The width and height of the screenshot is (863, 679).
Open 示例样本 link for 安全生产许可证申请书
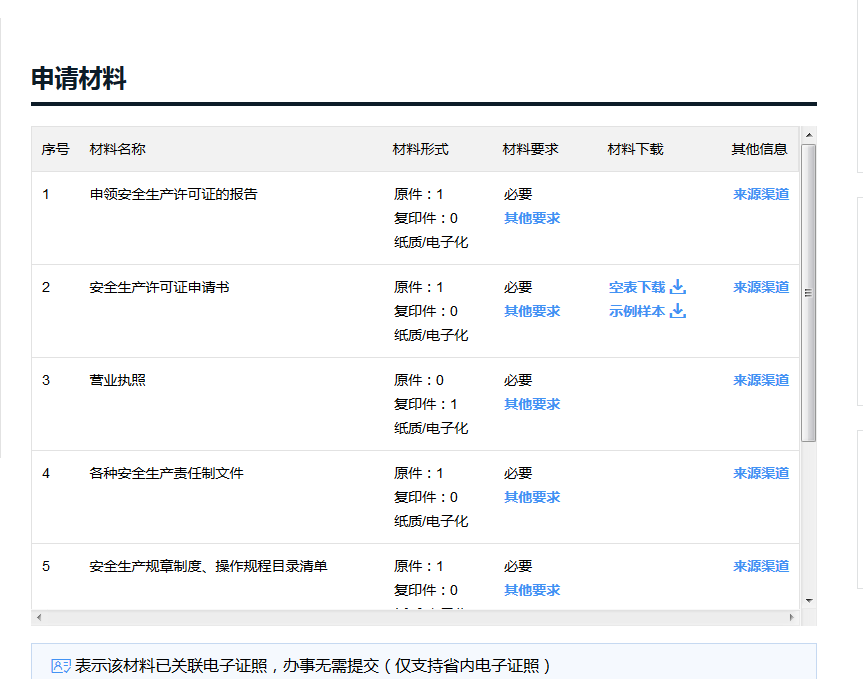click(x=636, y=311)
